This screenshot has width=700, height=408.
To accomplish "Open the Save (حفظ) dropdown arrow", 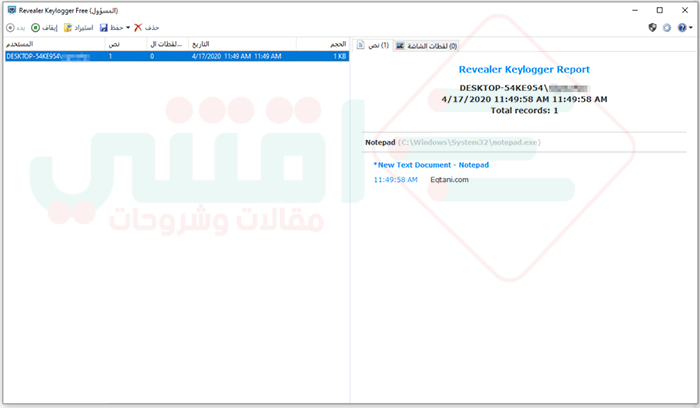I will [x=128, y=28].
